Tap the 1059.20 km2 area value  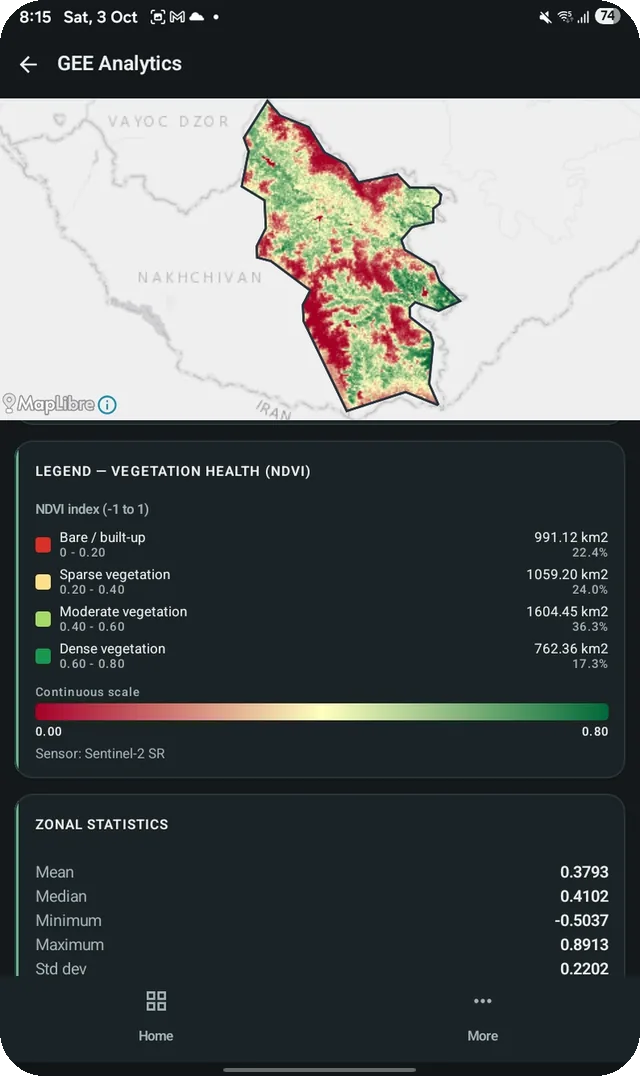[567, 574]
